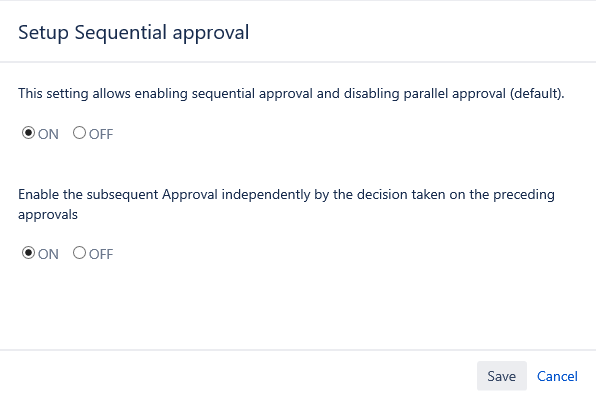Disable sequential approval to keep parallel approval
This screenshot has height=399, width=596.
point(79,133)
